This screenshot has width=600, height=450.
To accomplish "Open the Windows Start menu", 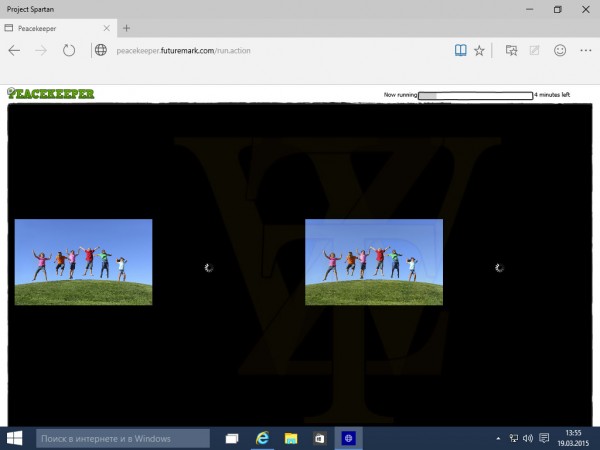I will pyautogui.click(x=16, y=438).
